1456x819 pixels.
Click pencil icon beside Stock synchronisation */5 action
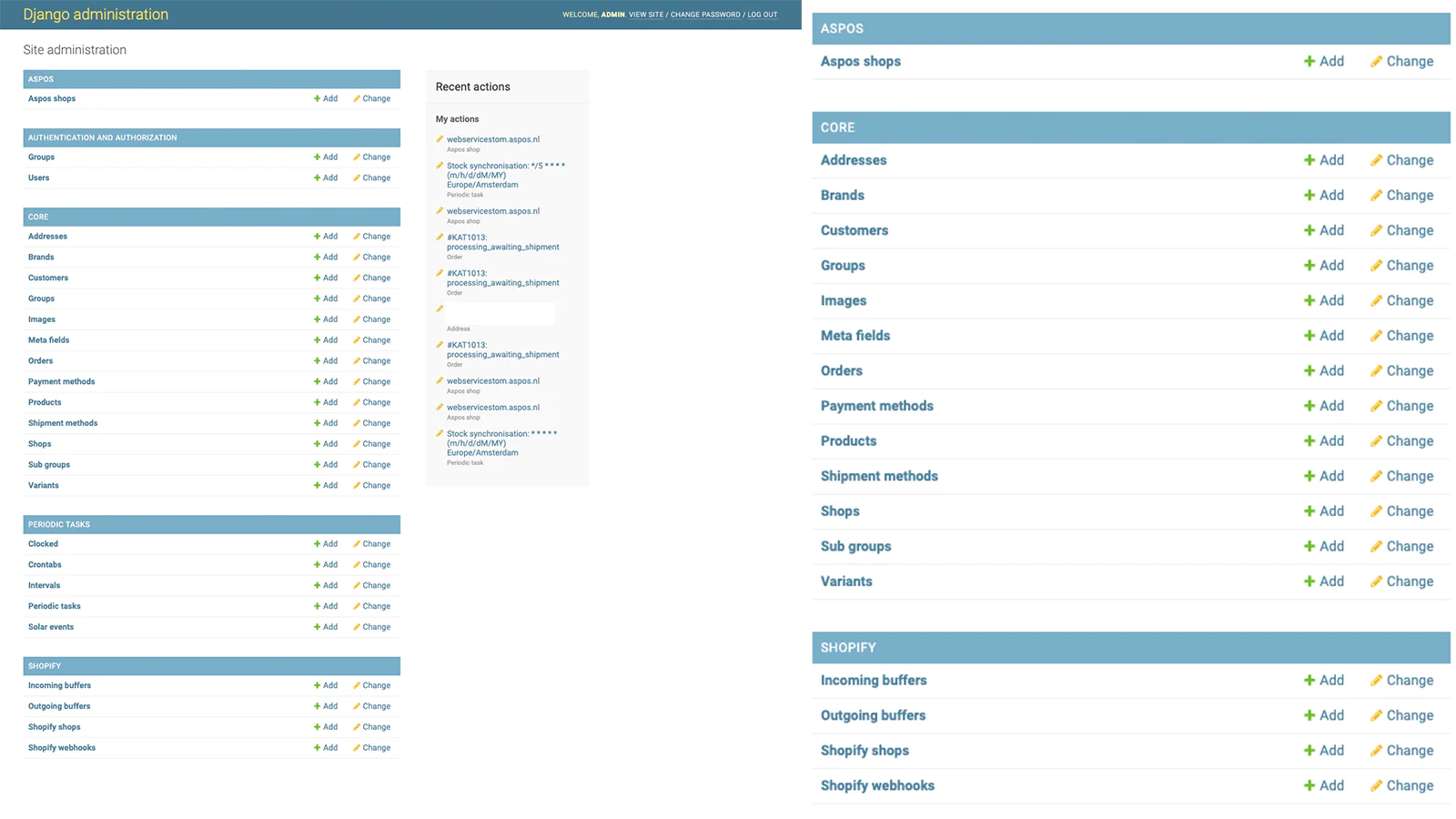click(440, 166)
